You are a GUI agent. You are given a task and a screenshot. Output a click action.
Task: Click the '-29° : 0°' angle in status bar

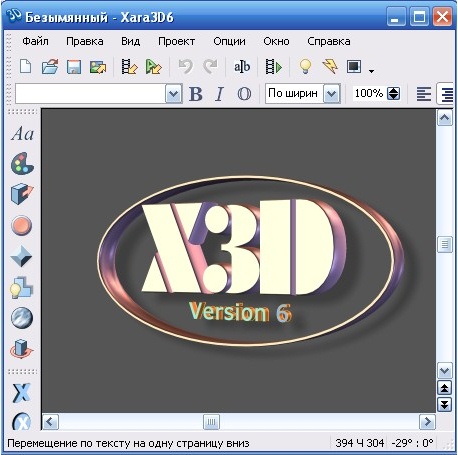click(412, 443)
